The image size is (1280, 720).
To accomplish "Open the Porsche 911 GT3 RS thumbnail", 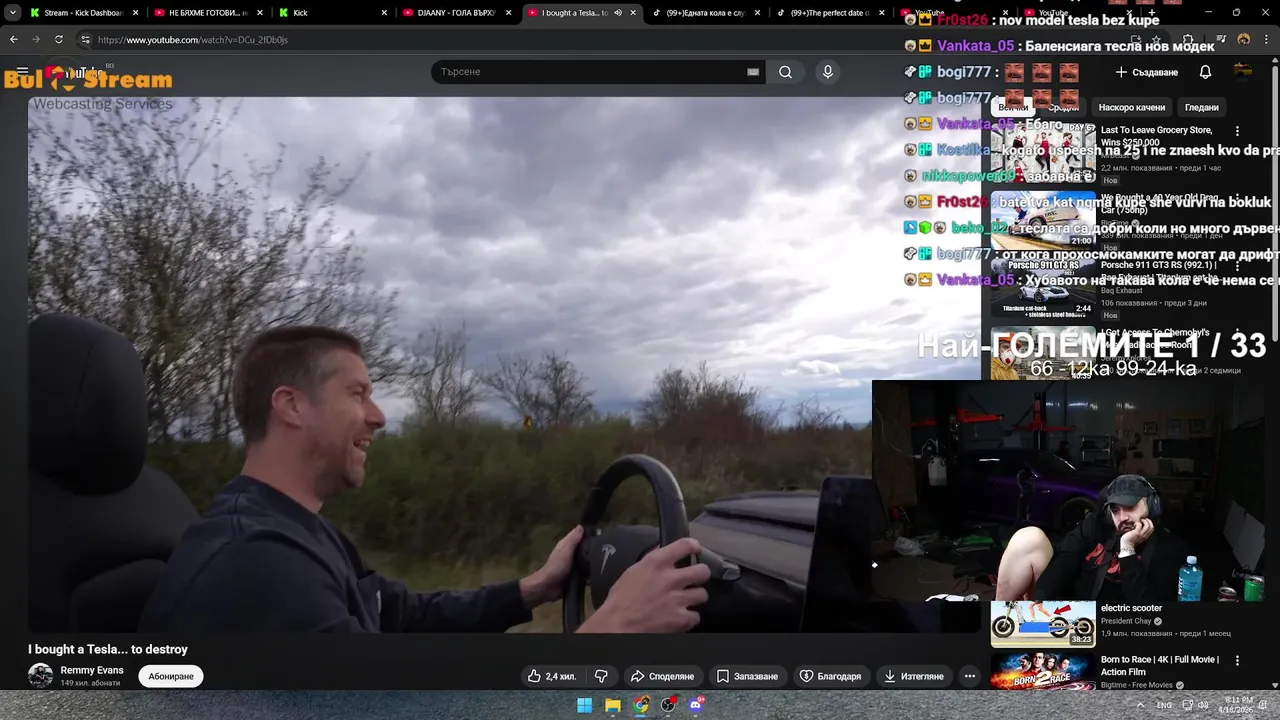I will pyautogui.click(x=1043, y=287).
